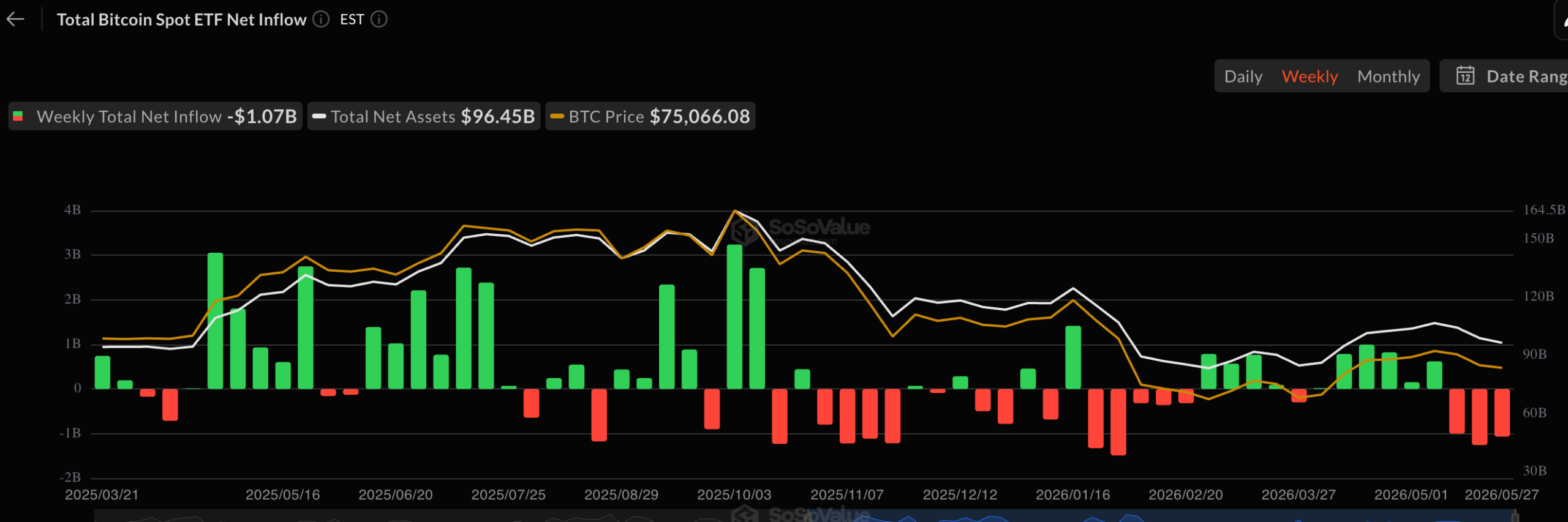Viewport: 1568px width, 522px height.
Task: Toggle Total Net Assets line visibility
Action: tap(424, 116)
